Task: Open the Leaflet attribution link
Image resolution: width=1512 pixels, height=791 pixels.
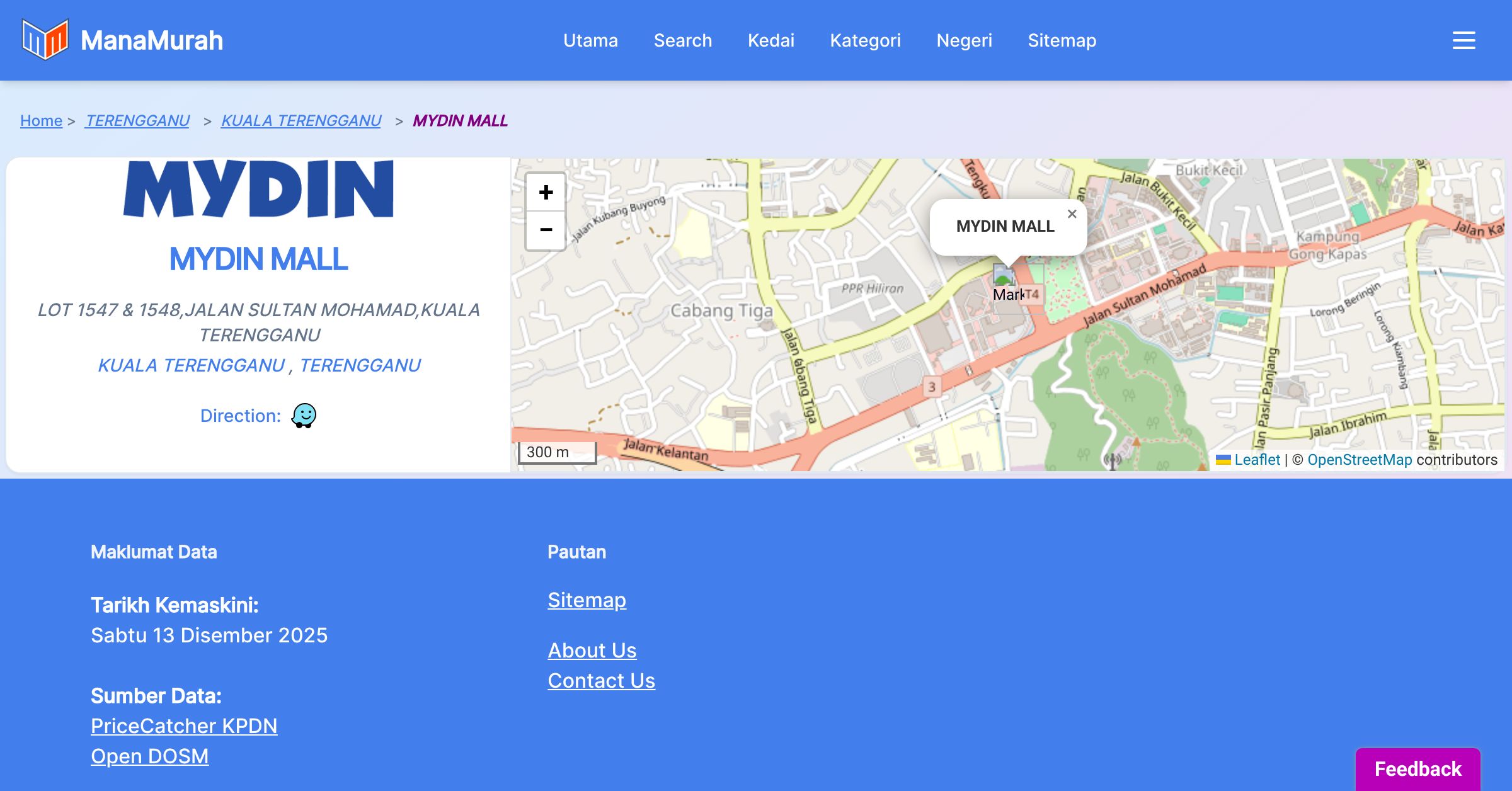Action: pos(1256,460)
